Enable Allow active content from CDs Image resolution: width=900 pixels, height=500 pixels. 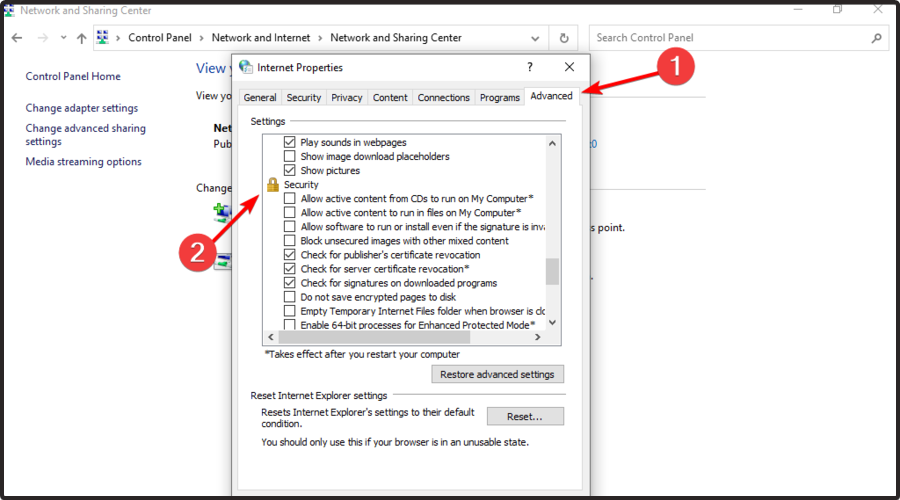tap(290, 198)
